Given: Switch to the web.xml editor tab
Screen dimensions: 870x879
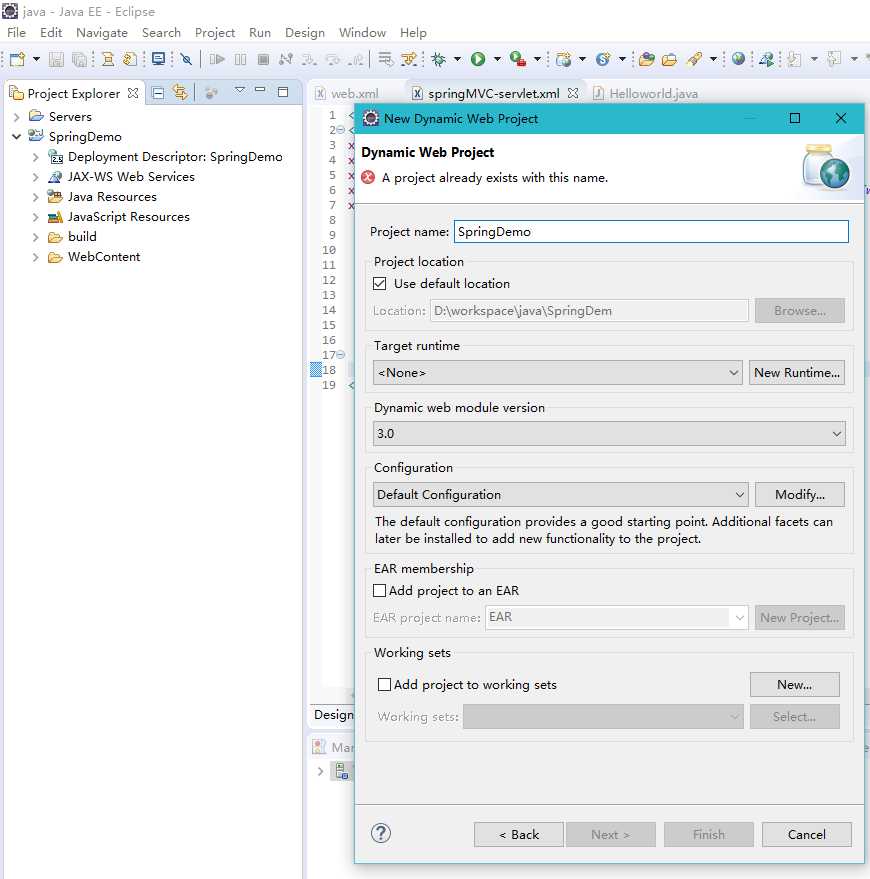Looking at the screenshot, I should 347,94.
